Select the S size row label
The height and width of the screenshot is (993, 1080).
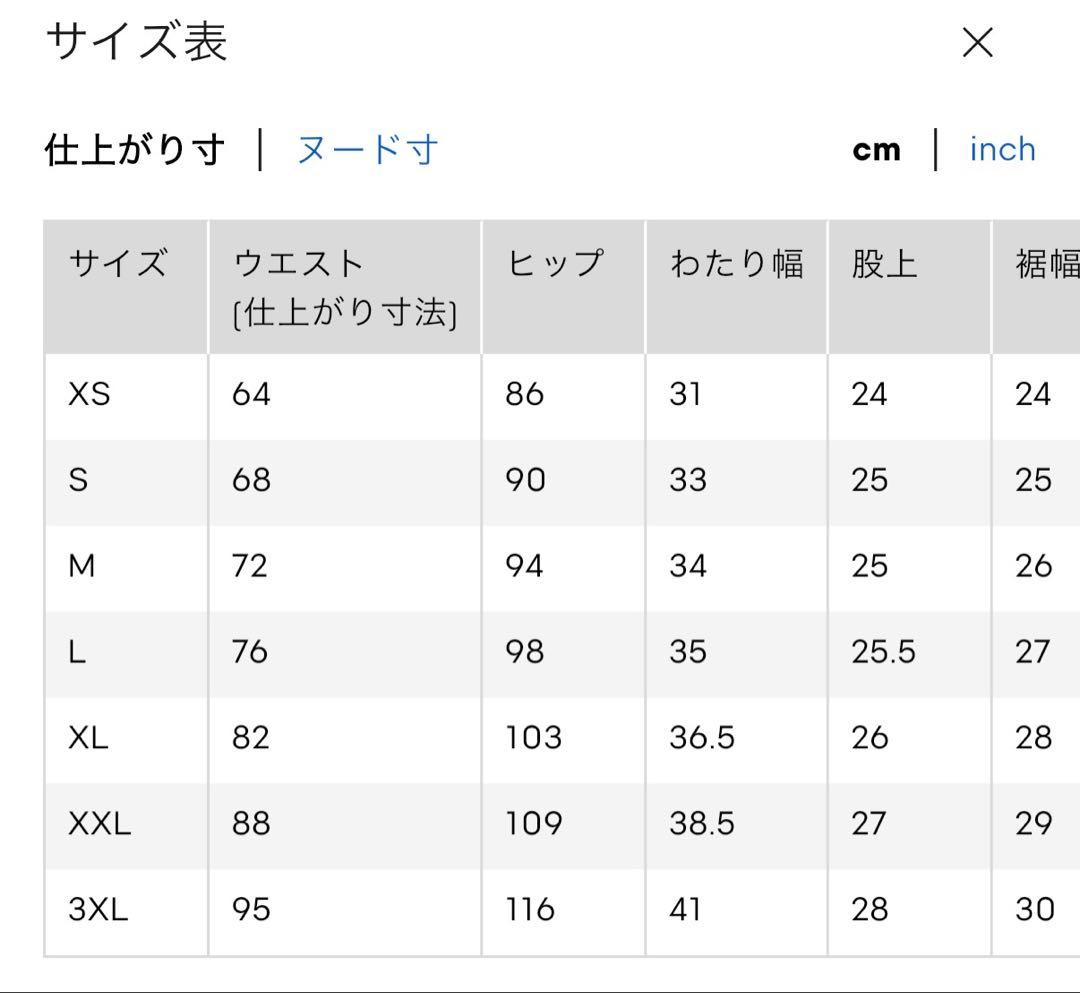79,480
